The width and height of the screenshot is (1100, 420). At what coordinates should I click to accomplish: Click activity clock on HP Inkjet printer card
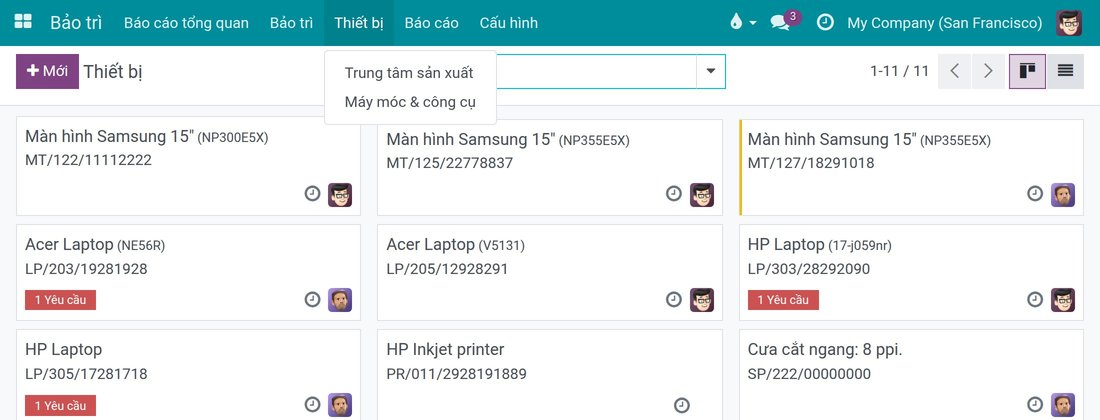682,405
